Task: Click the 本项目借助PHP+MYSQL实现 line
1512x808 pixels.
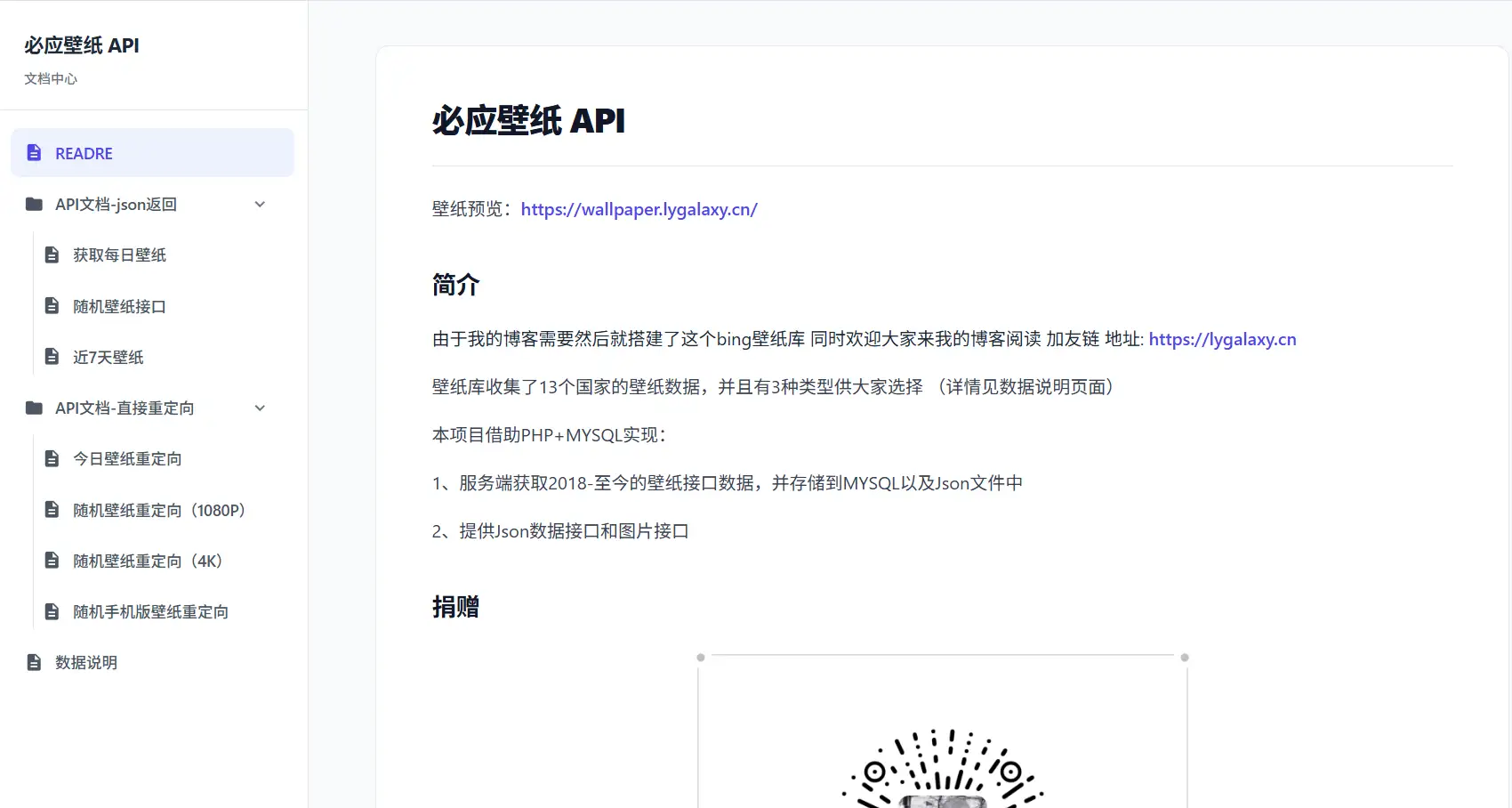Action: coord(549,435)
